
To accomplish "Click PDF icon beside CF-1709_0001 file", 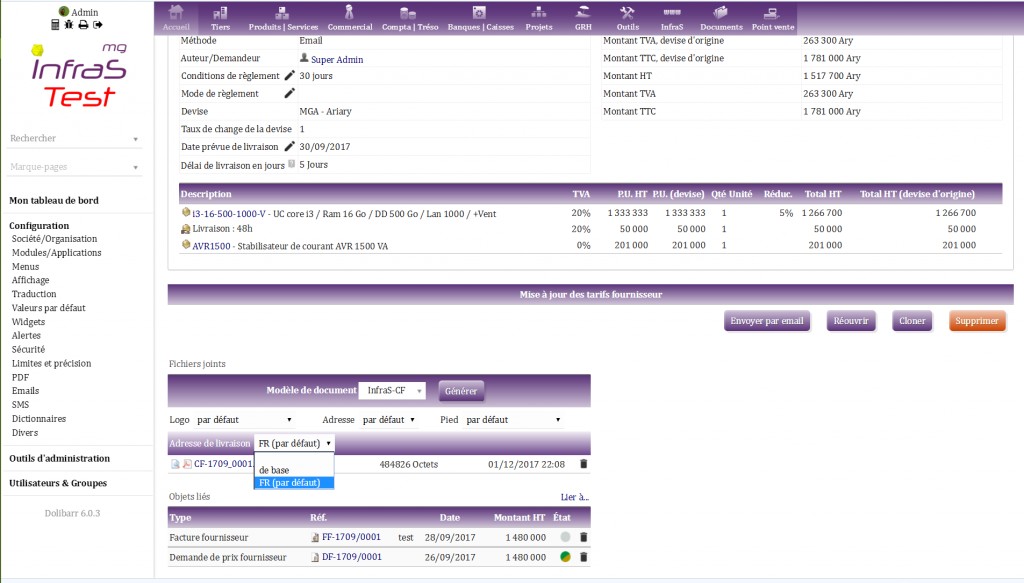I will point(187,464).
